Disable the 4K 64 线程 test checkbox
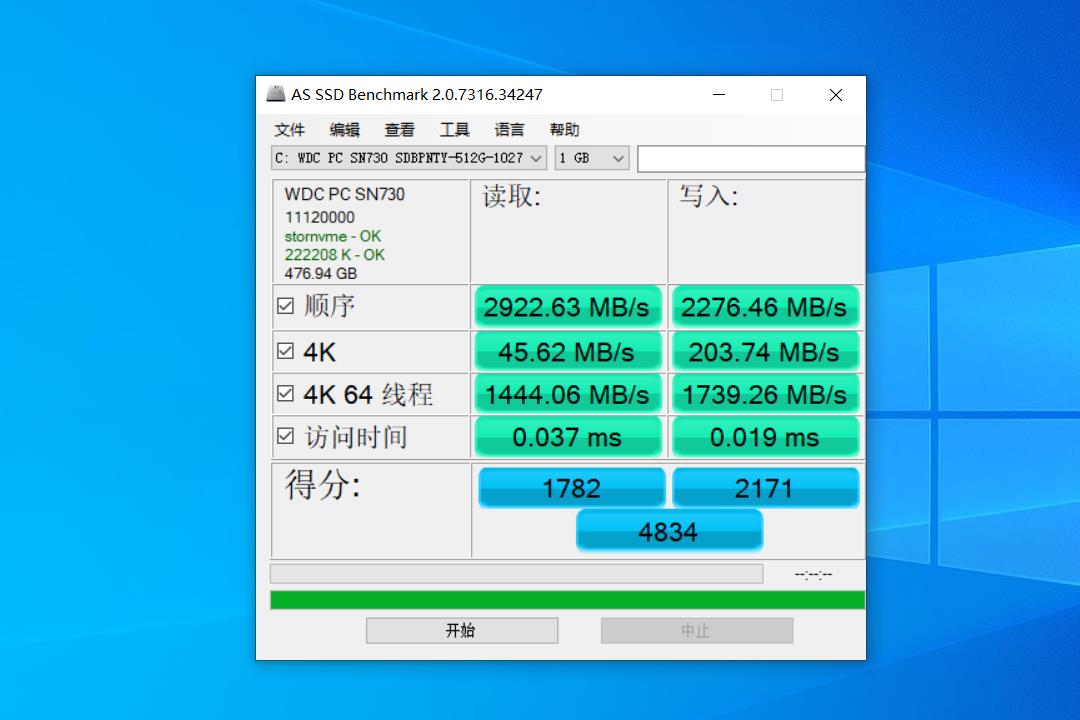The image size is (1080, 720). [x=284, y=393]
